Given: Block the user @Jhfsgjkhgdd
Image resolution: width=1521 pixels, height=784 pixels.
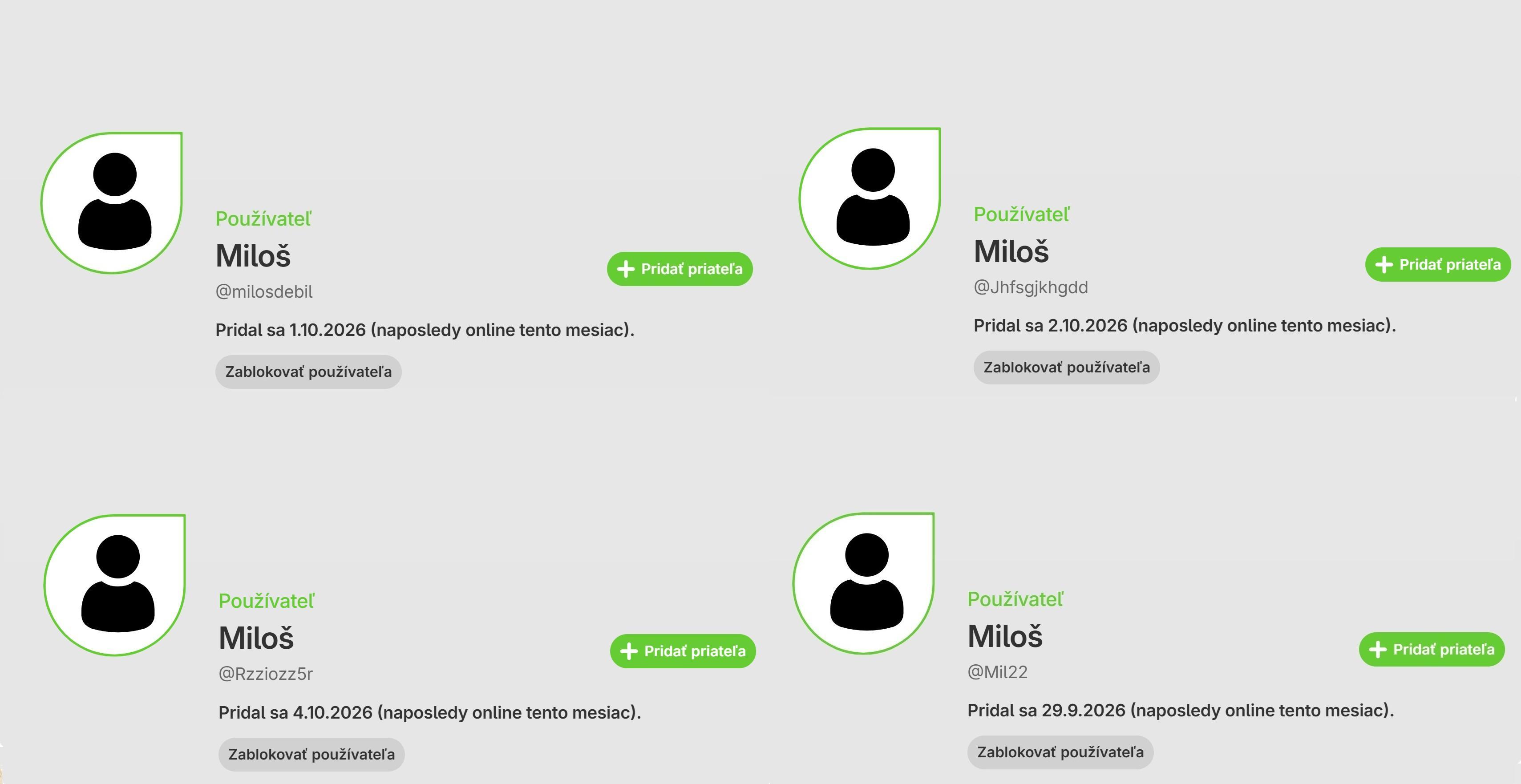Looking at the screenshot, I should [1066, 367].
